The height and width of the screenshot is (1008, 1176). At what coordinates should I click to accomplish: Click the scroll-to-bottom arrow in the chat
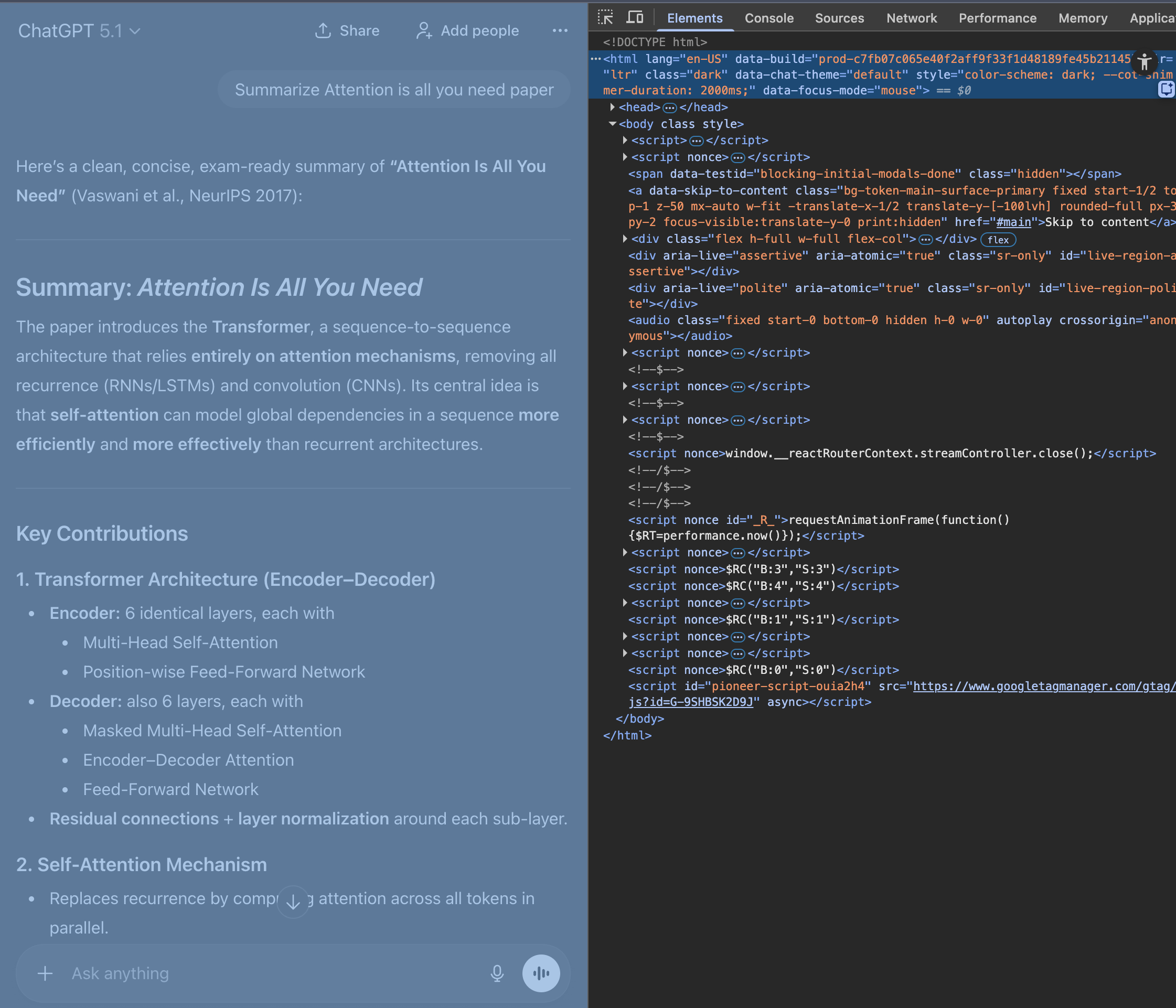tap(292, 902)
